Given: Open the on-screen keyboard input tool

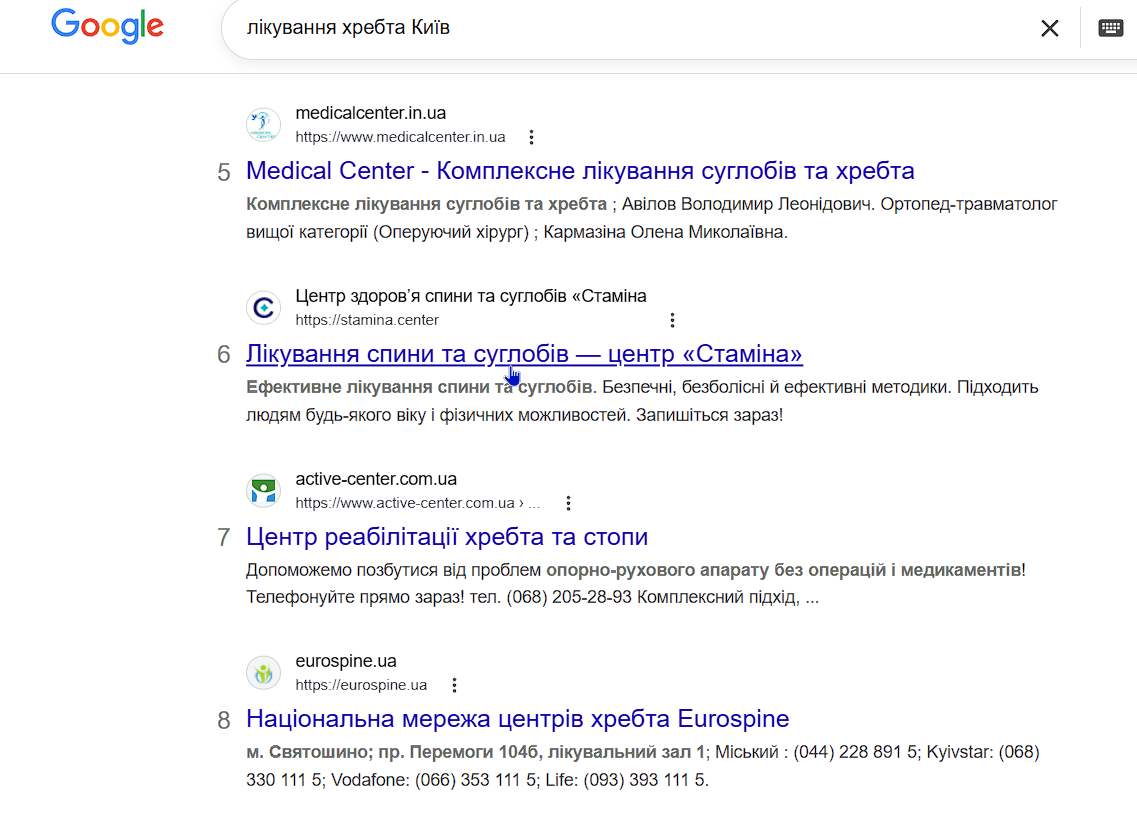Looking at the screenshot, I should (1110, 28).
